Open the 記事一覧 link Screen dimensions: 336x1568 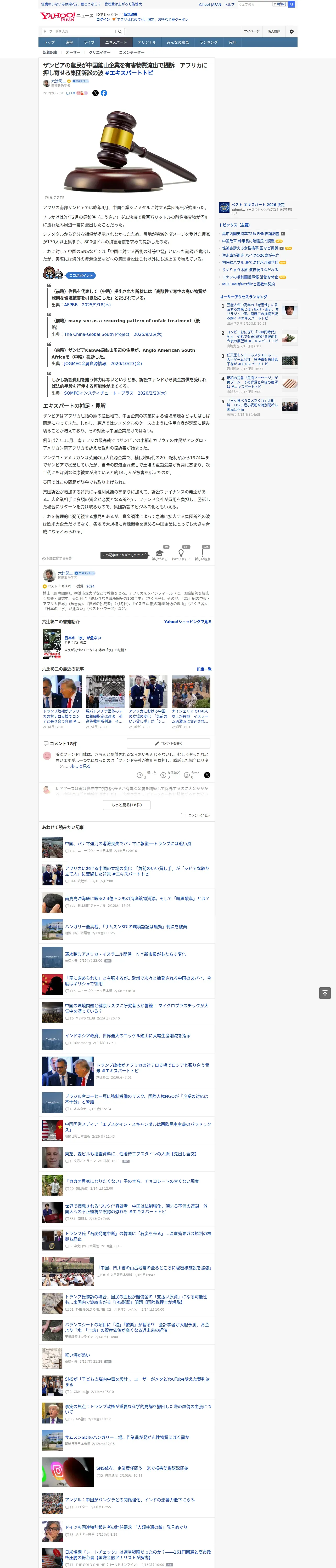coord(204,669)
